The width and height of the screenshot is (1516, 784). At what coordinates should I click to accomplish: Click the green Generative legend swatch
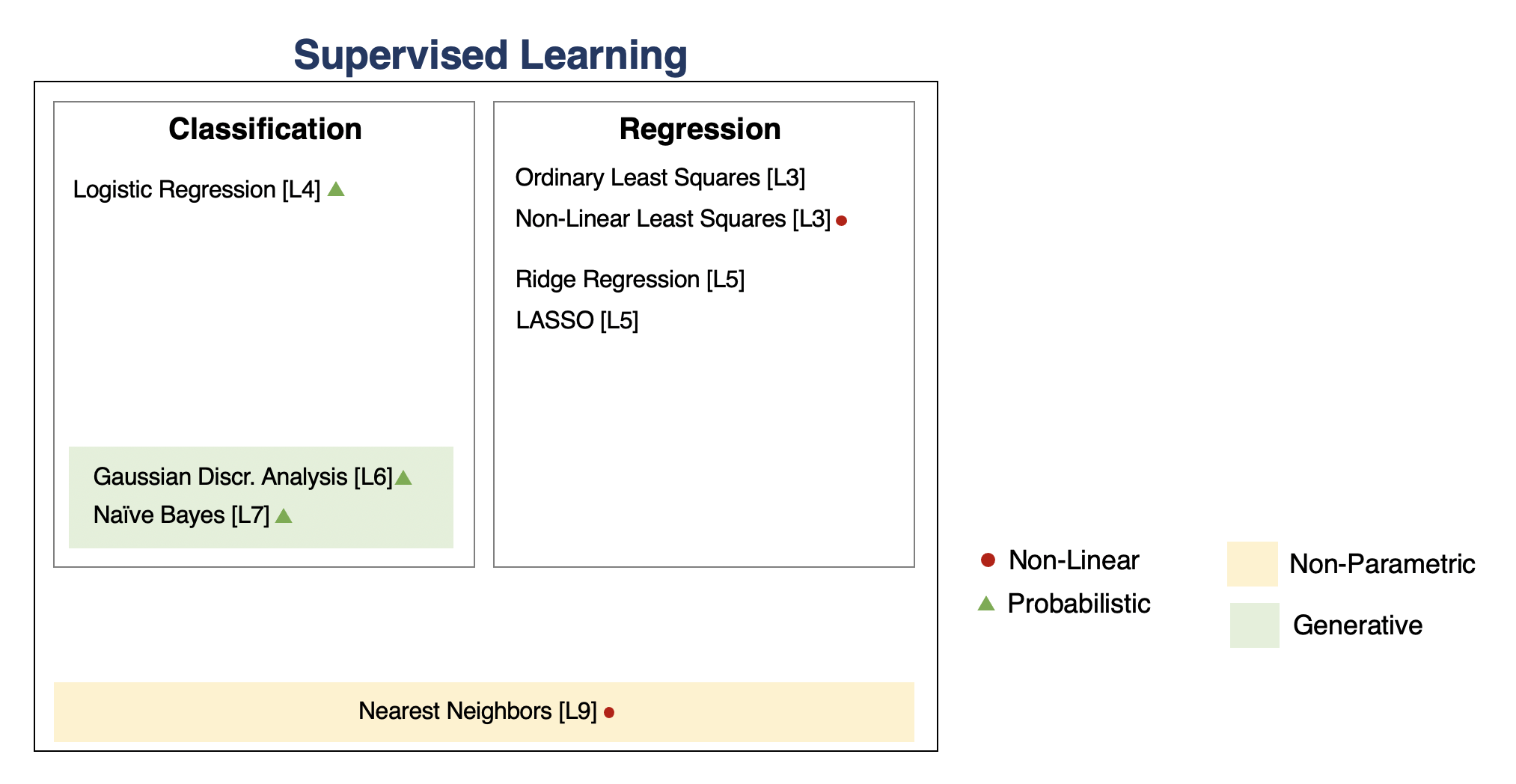click(x=1254, y=625)
